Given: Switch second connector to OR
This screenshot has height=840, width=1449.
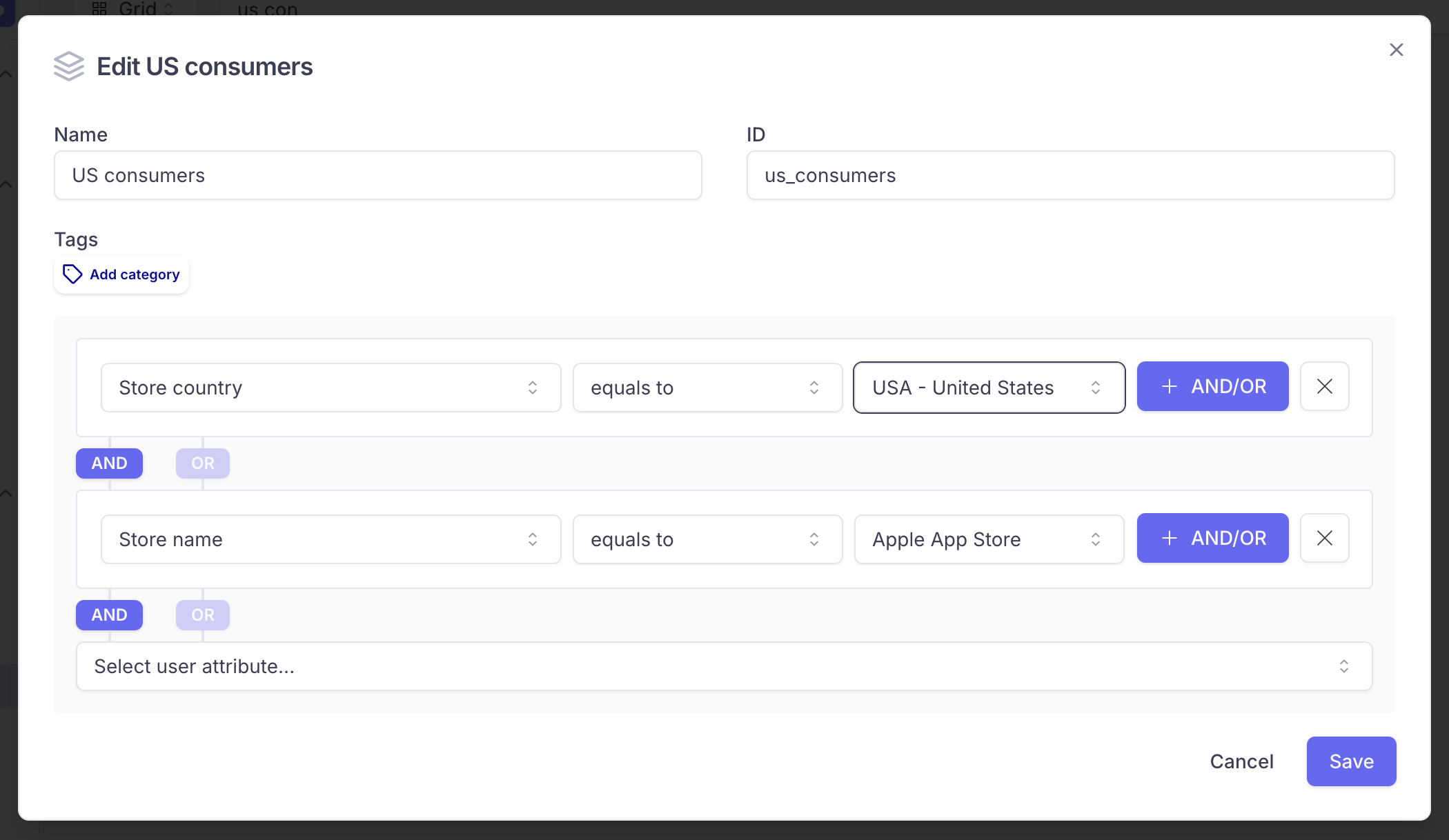Looking at the screenshot, I should (202, 615).
